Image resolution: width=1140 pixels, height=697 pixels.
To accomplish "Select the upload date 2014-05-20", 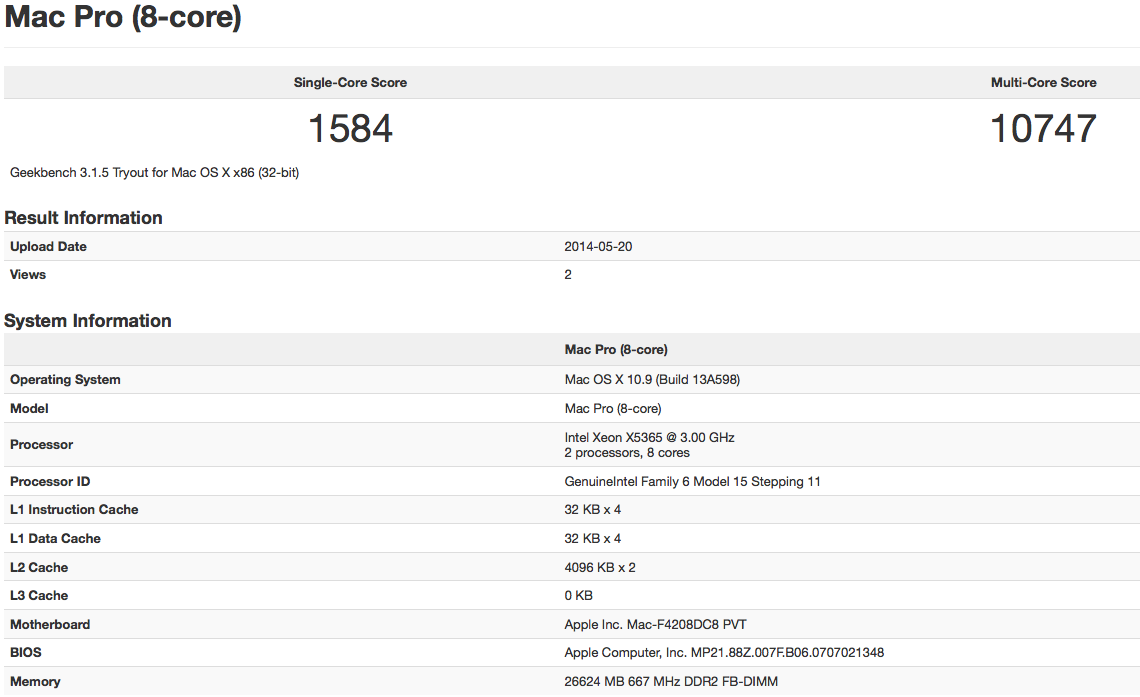I will pos(598,246).
